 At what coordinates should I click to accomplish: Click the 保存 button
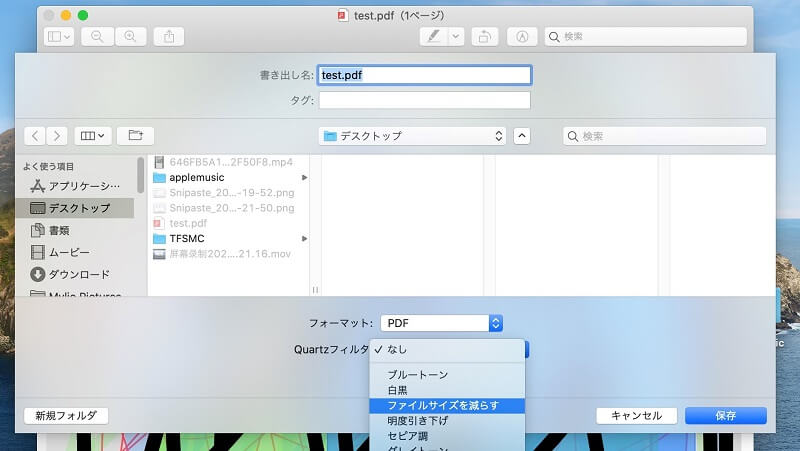[726, 416]
